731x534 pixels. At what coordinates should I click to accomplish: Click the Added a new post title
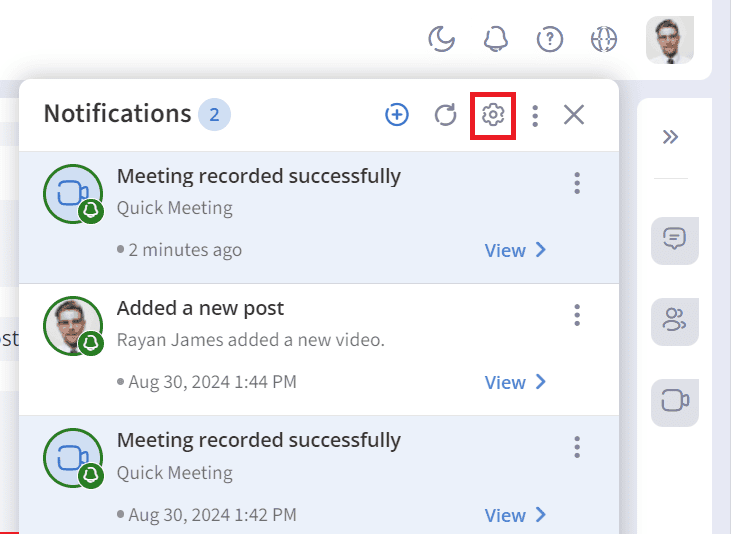(201, 308)
